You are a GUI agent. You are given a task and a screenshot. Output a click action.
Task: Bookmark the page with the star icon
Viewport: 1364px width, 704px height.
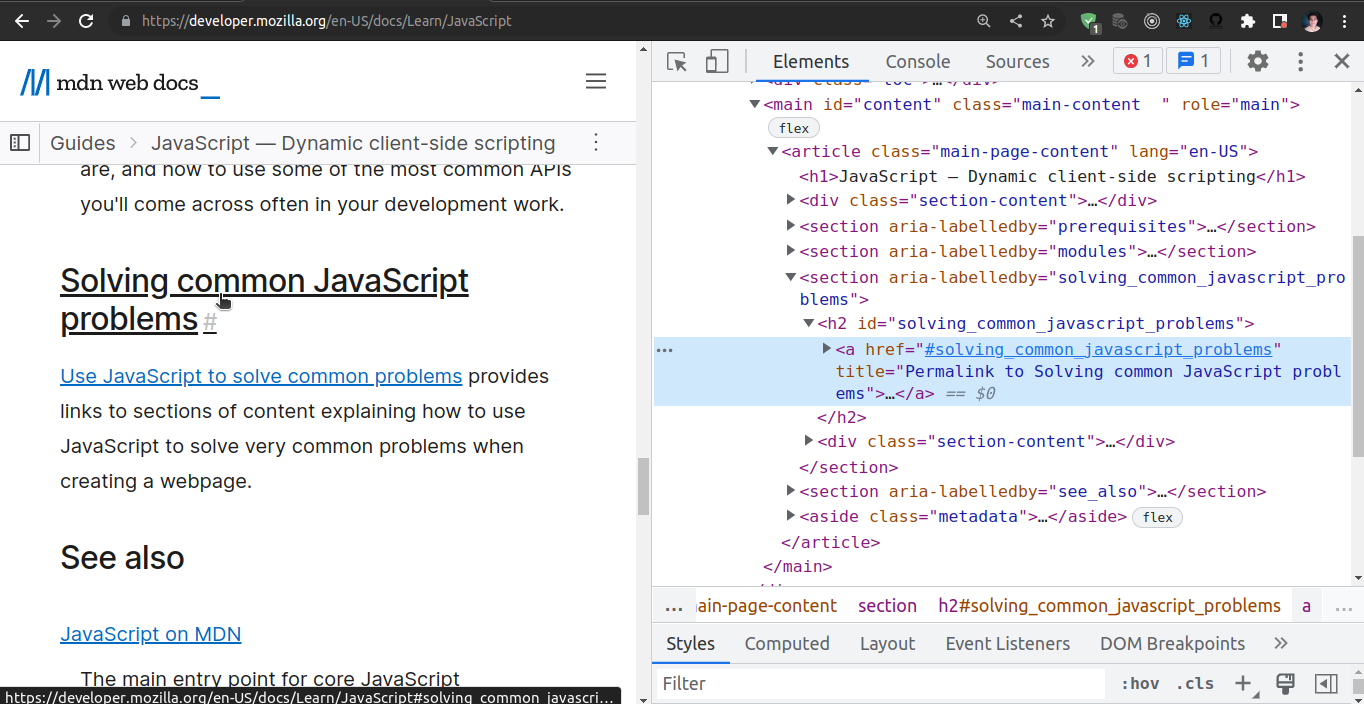point(1047,20)
